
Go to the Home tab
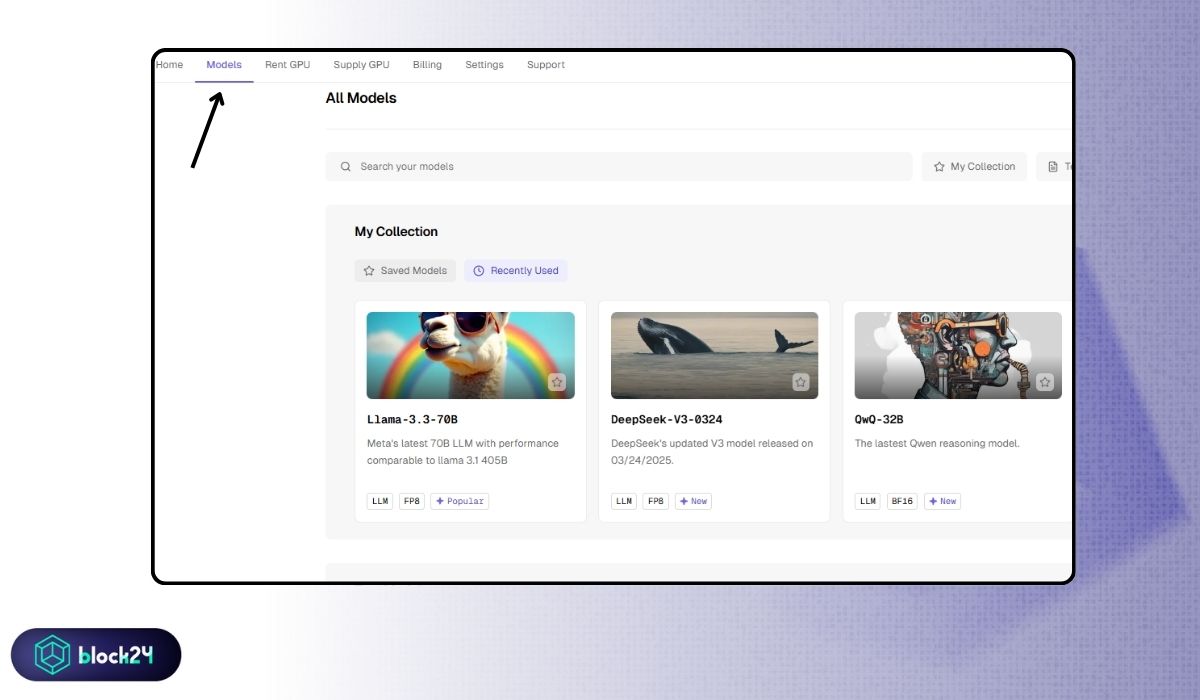[x=169, y=65]
